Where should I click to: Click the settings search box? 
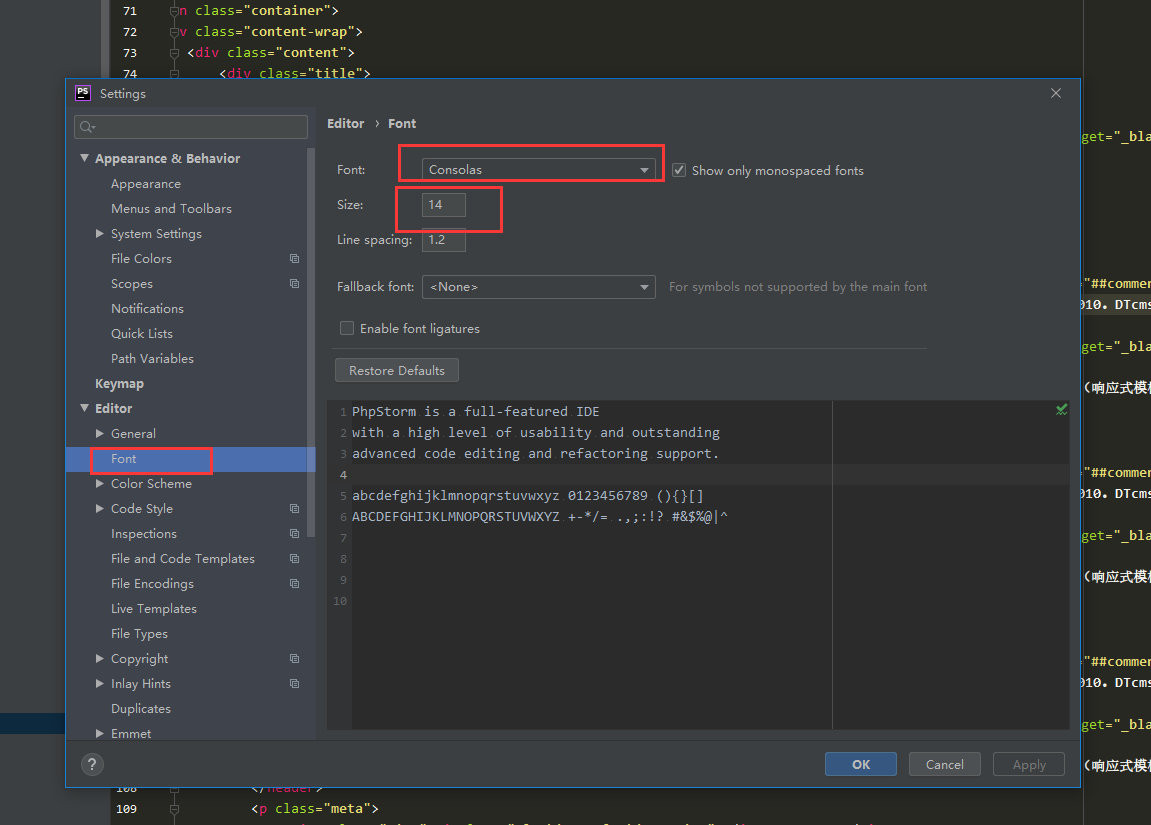pos(191,127)
